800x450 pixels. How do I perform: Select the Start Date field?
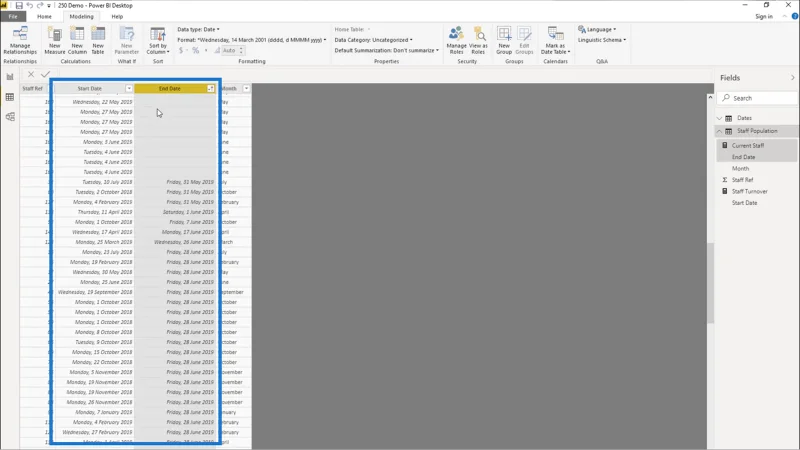pyautogui.click(x=744, y=203)
